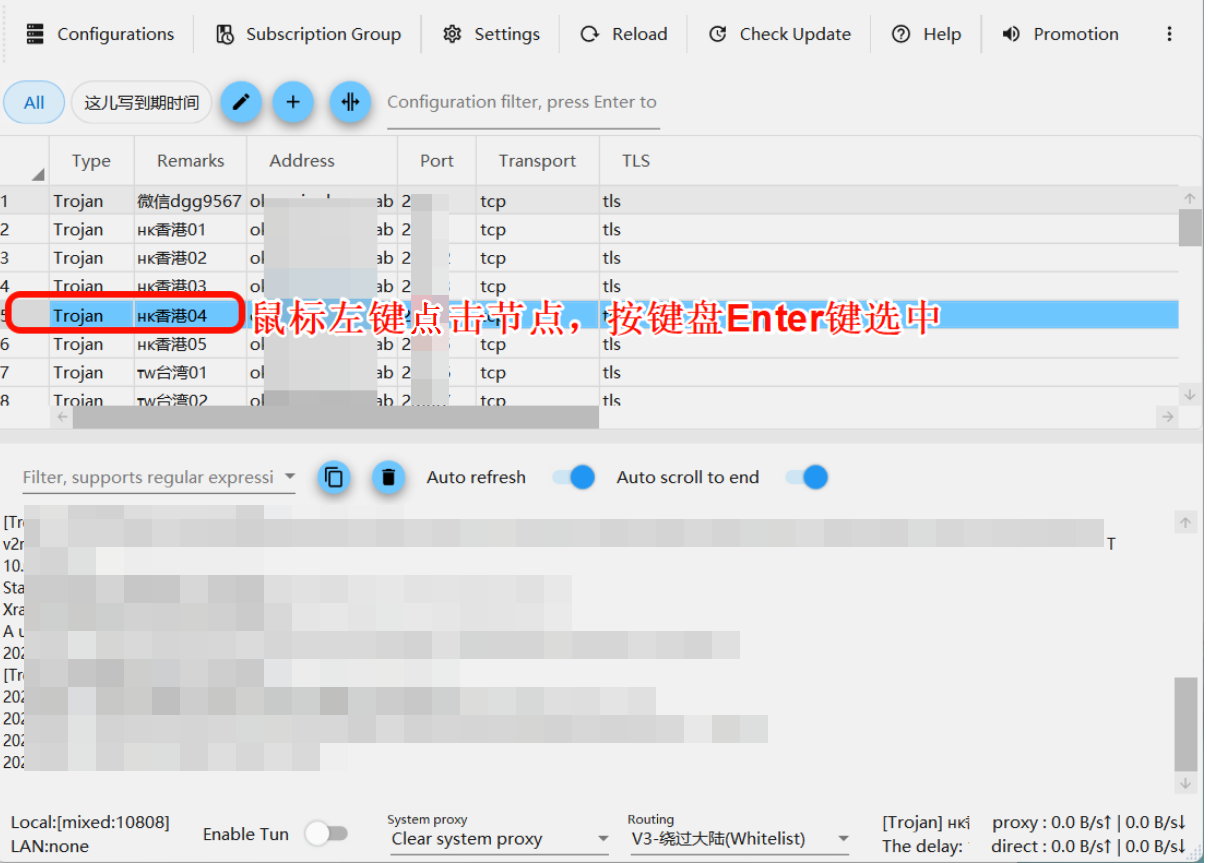Open the Routing rule dropdown
1208x863 pixels.
843,839
